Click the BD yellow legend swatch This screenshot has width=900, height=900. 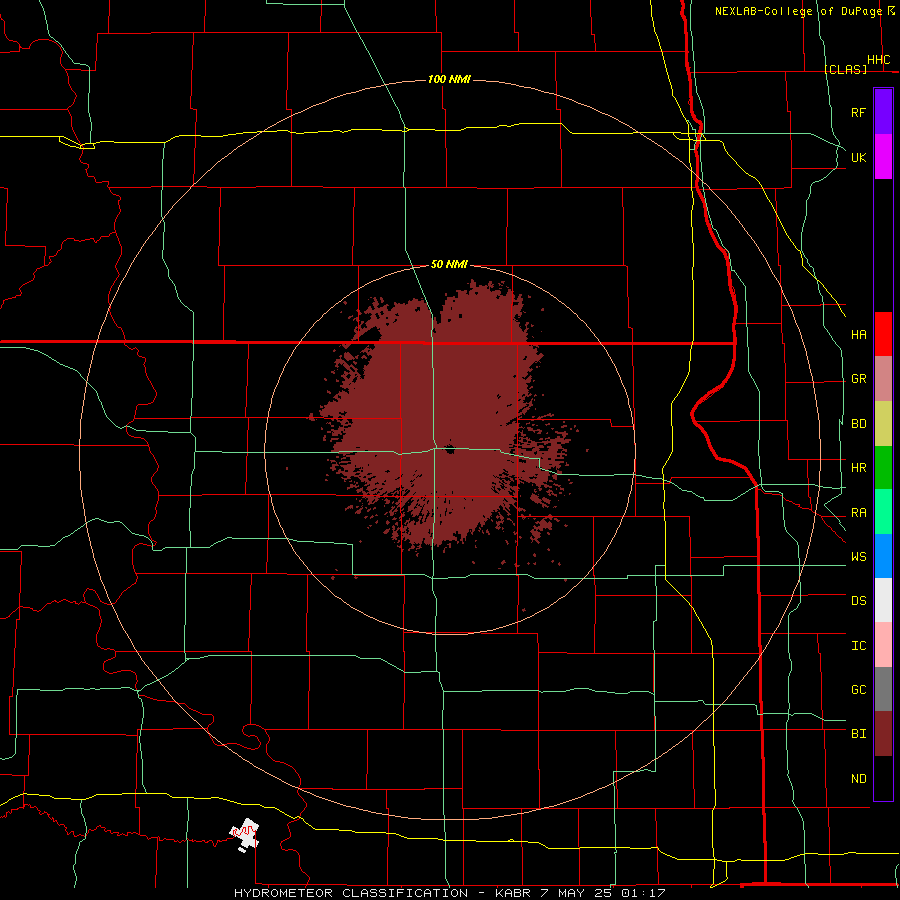click(x=883, y=424)
